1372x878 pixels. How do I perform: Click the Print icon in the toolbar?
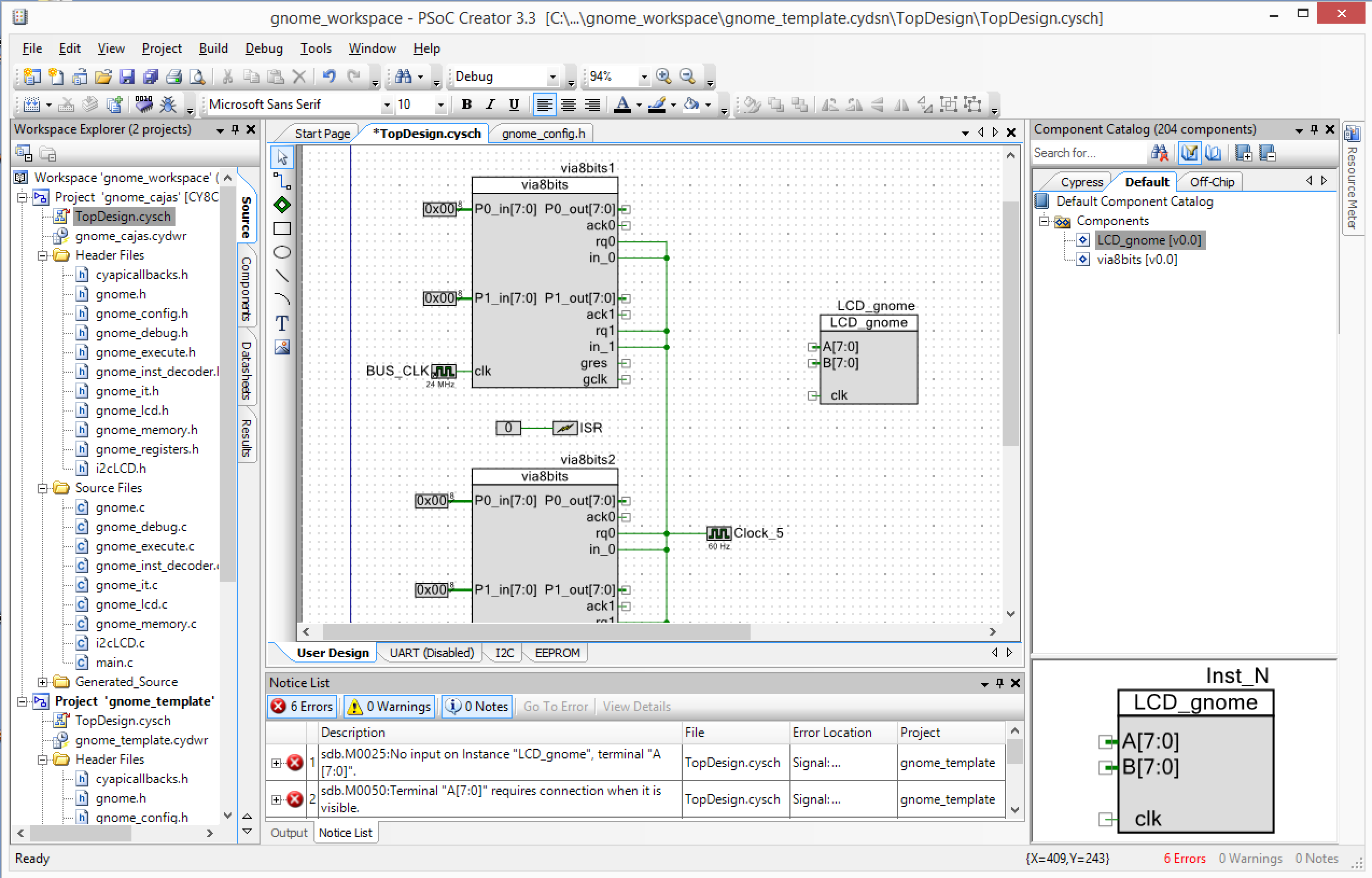174,76
